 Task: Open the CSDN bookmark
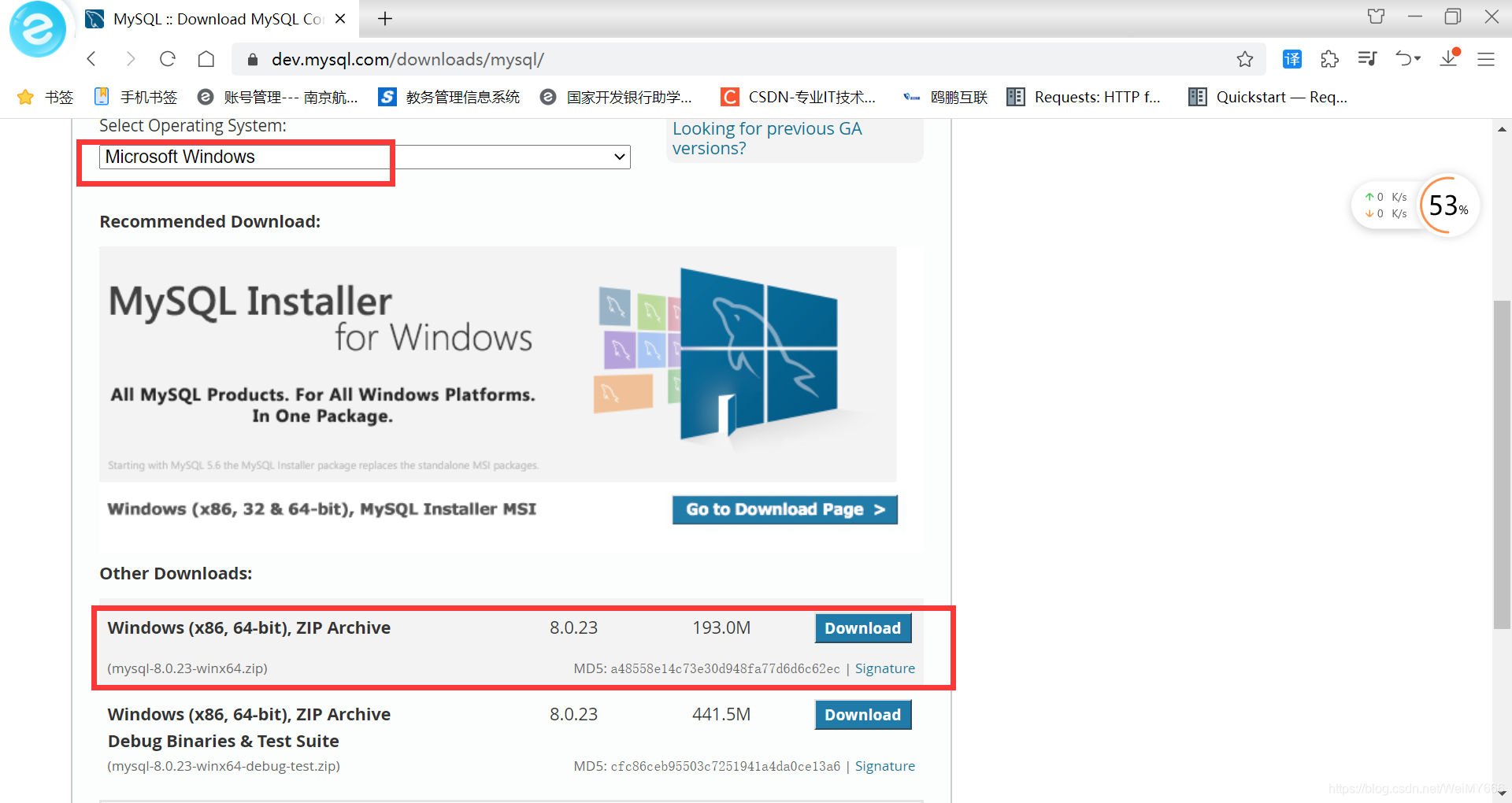tap(799, 97)
